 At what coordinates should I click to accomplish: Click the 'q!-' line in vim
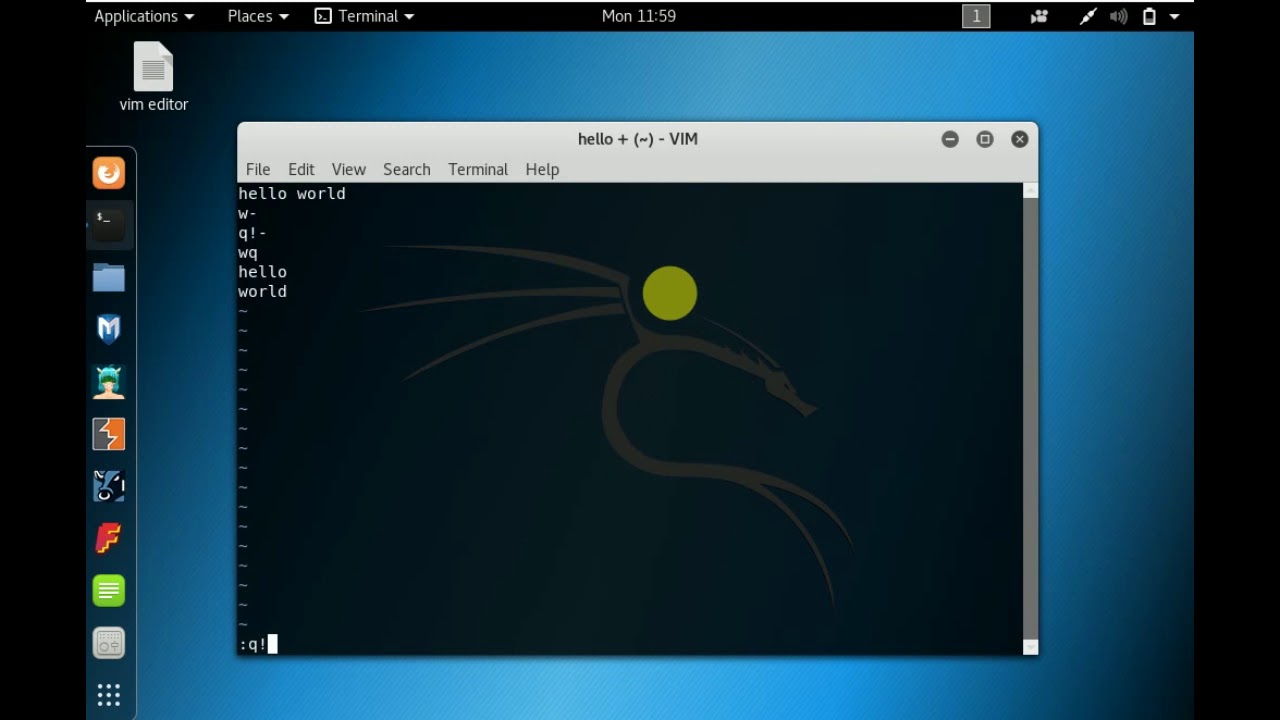point(252,233)
